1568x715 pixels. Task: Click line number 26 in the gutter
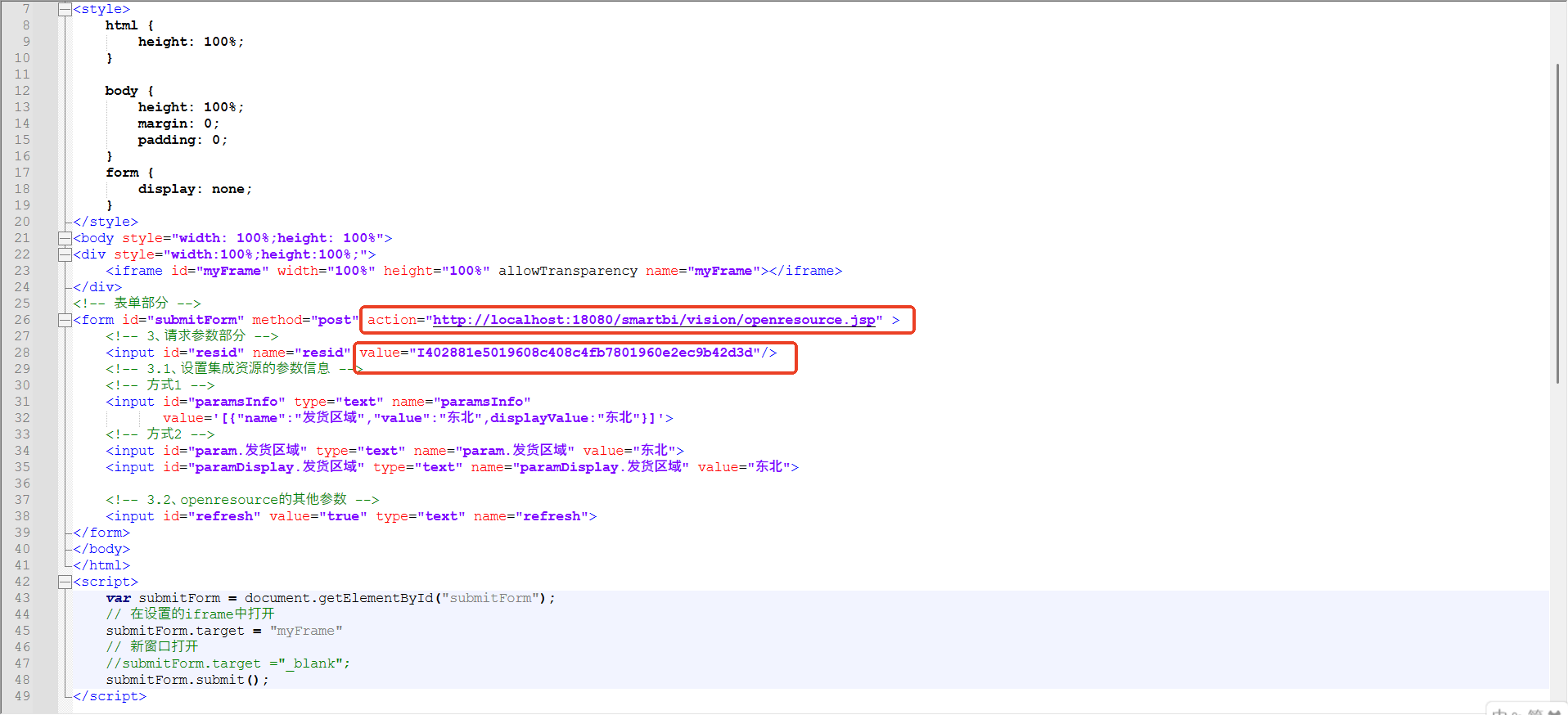(x=22, y=320)
